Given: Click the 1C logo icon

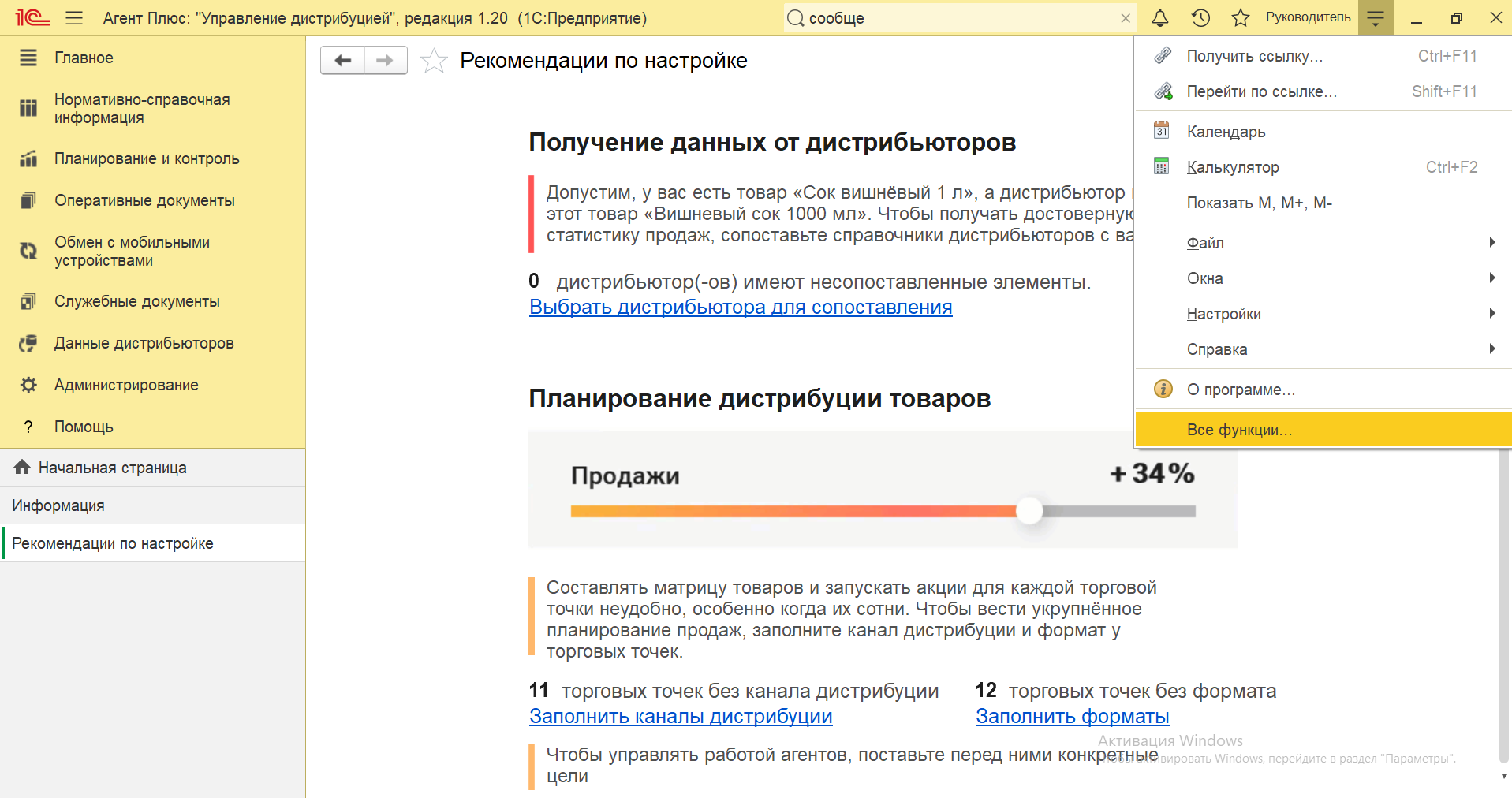Looking at the screenshot, I should click(x=32, y=17).
